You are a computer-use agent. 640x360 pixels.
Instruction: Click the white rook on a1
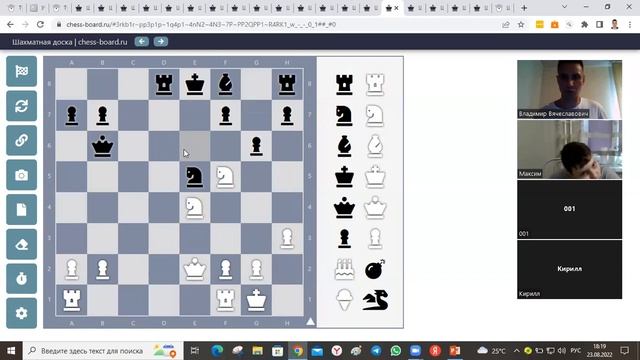(x=72, y=300)
